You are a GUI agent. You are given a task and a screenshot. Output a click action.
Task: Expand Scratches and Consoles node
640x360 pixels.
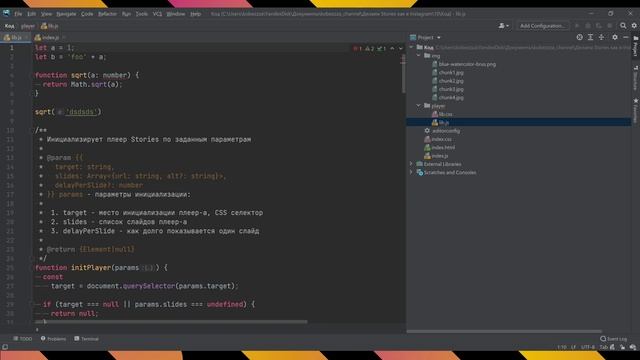411,172
